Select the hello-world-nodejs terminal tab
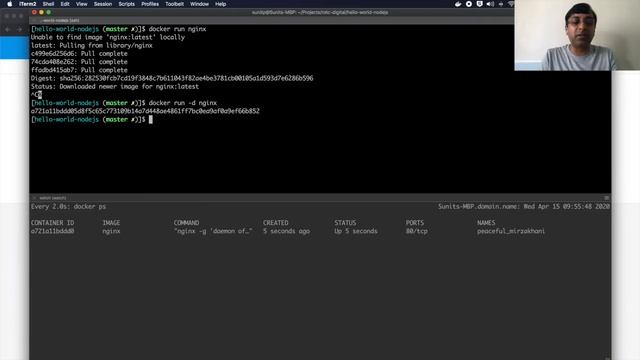640x360 pixels. pyautogui.click(x=60, y=20)
